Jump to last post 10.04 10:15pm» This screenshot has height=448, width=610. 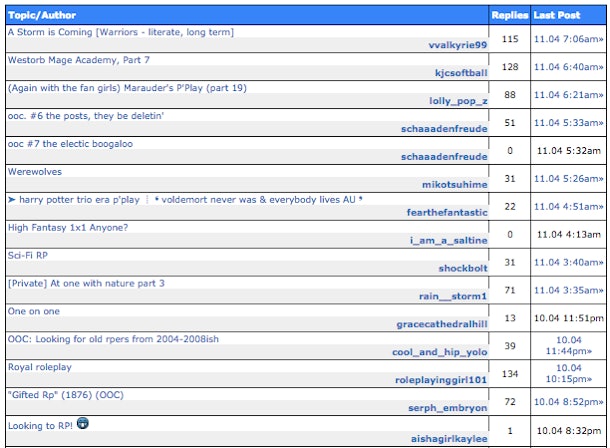(x=569, y=374)
